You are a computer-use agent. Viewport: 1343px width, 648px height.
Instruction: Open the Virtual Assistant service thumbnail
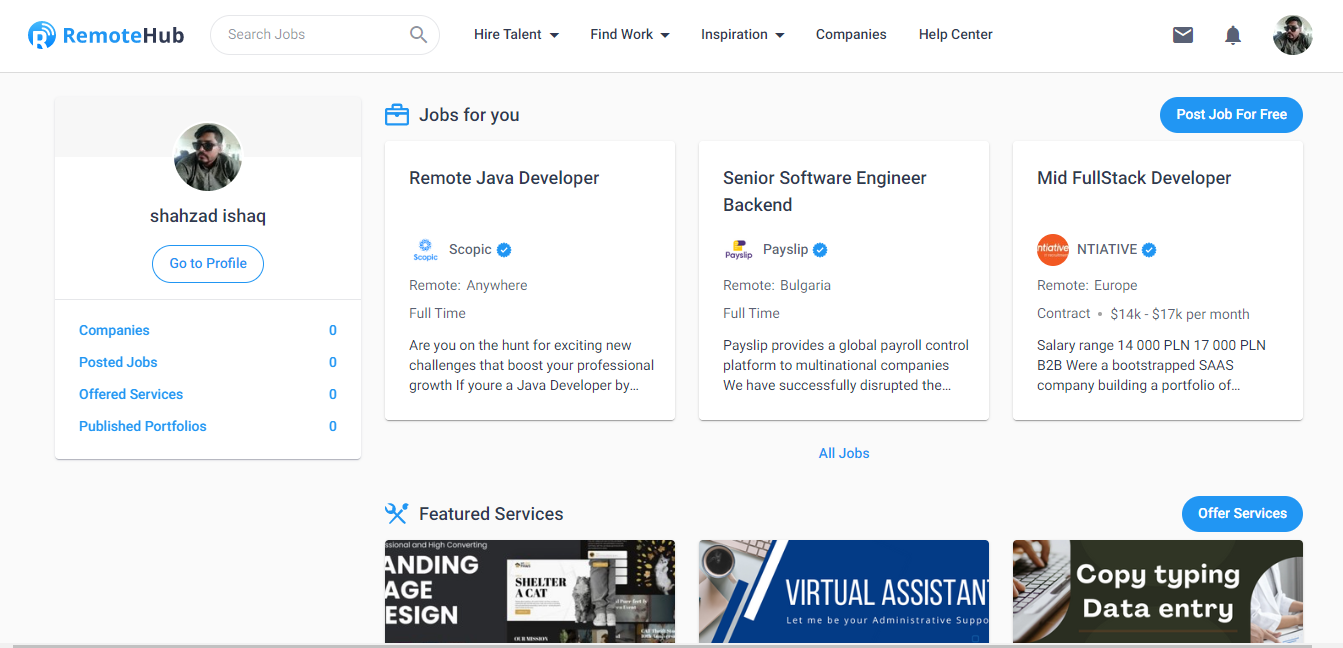click(844, 591)
